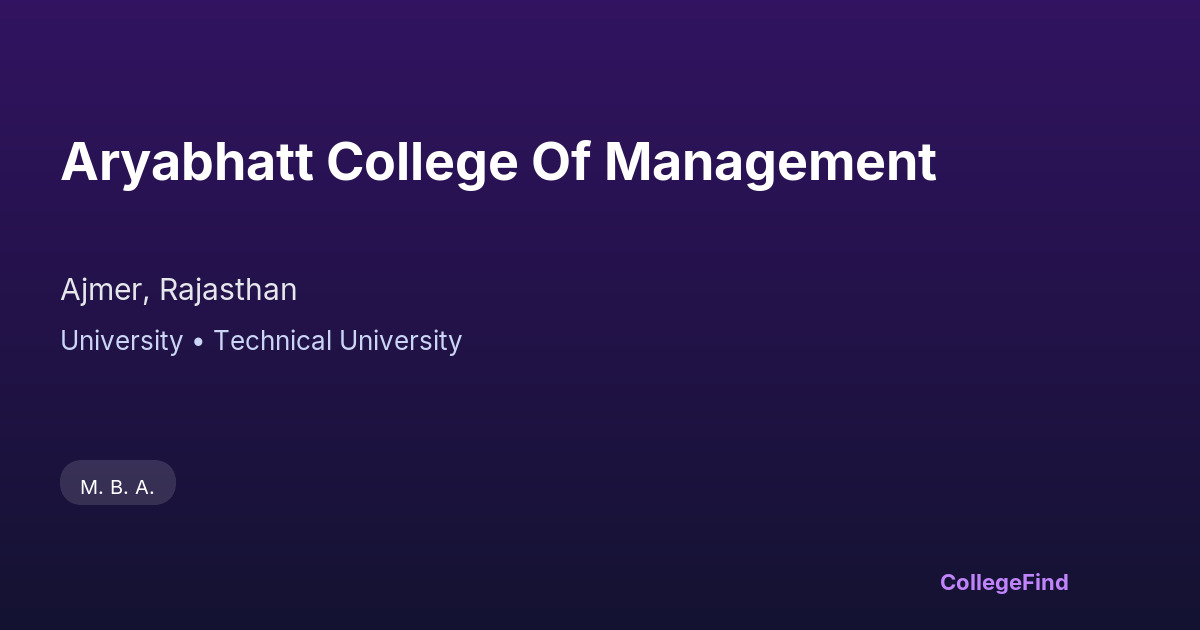Select the University • Technical University line
Screen dimensions: 1200x630
tap(261, 341)
